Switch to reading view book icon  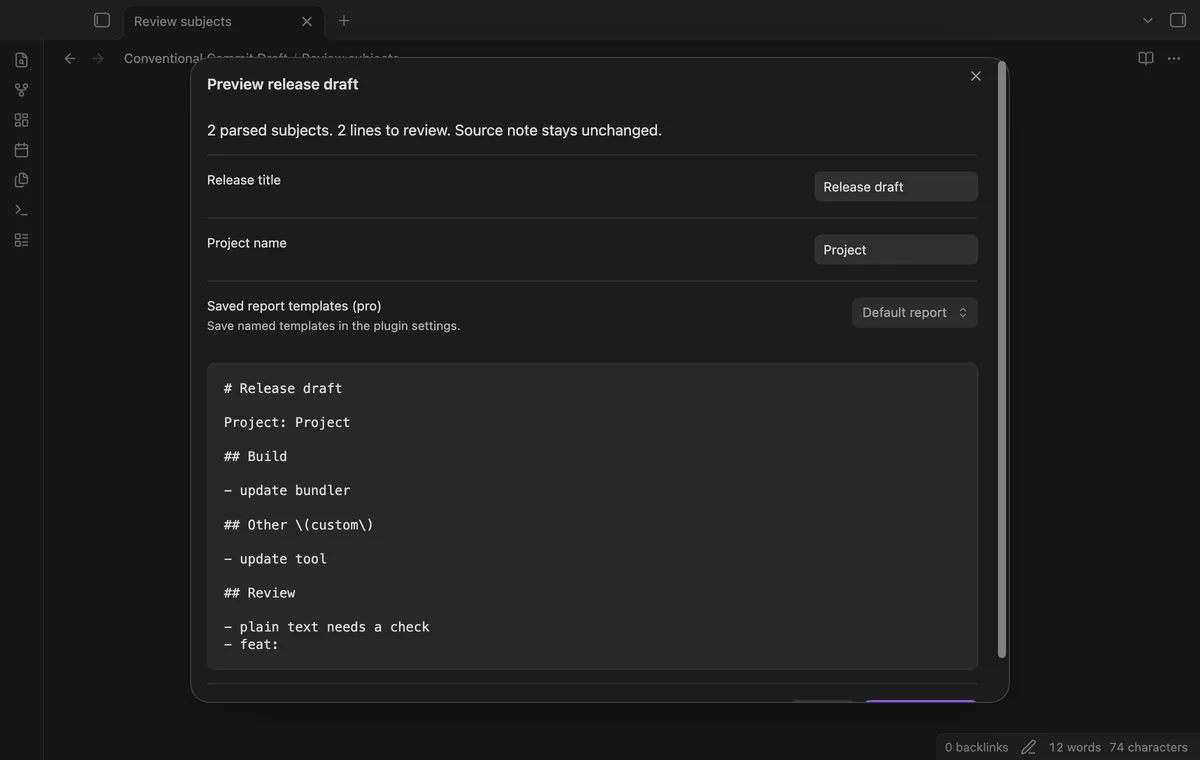(1146, 58)
